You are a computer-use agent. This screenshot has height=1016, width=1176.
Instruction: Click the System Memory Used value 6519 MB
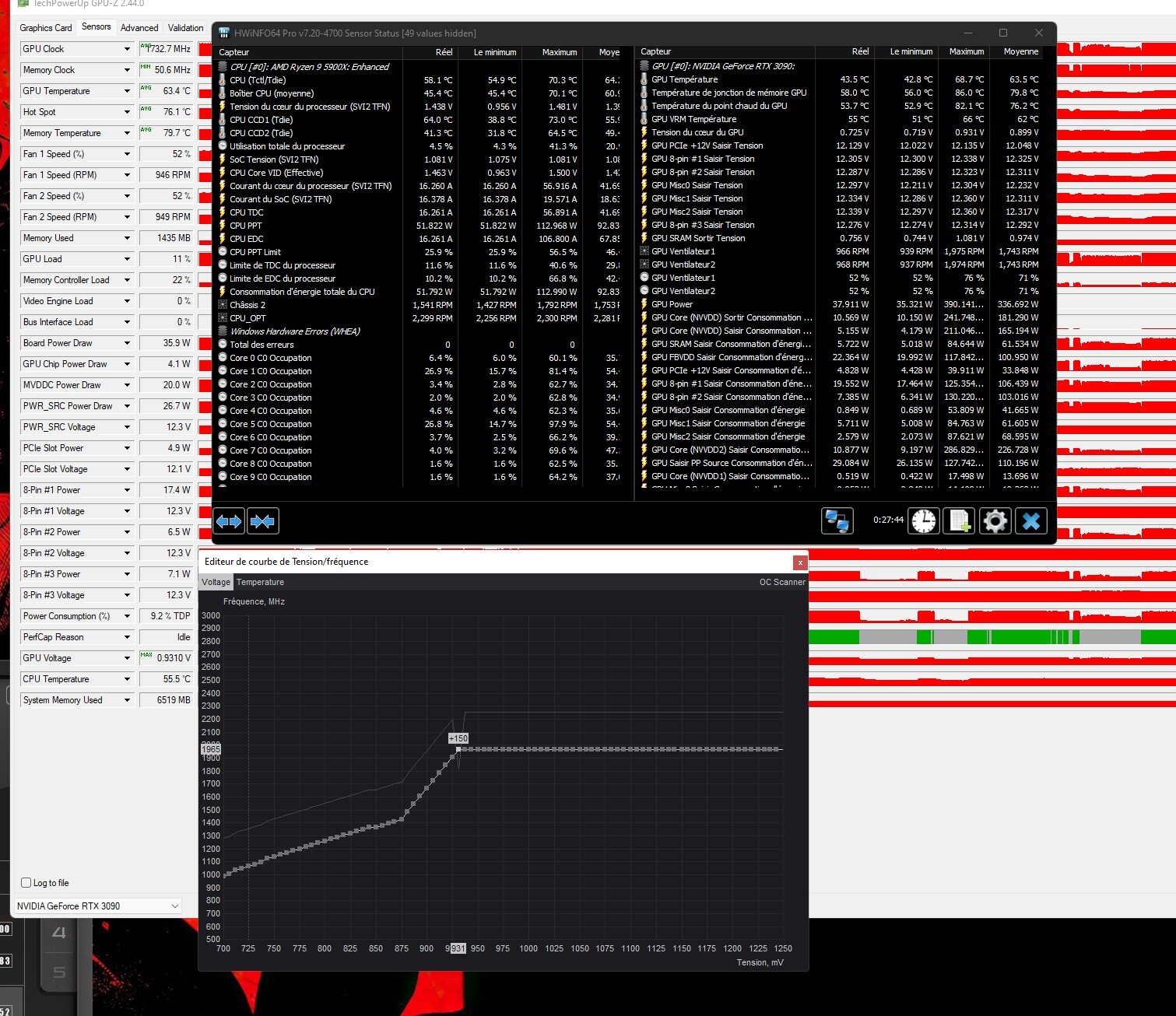(x=166, y=700)
